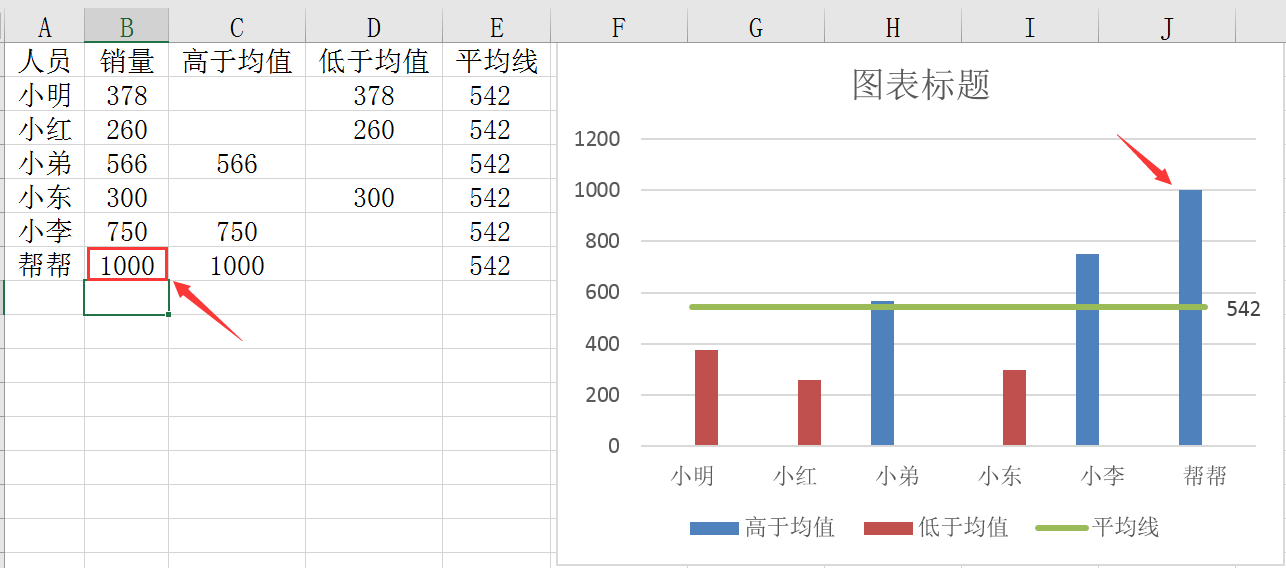Select the cell containing 小红
1286x568 pixels.
tap(45, 130)
